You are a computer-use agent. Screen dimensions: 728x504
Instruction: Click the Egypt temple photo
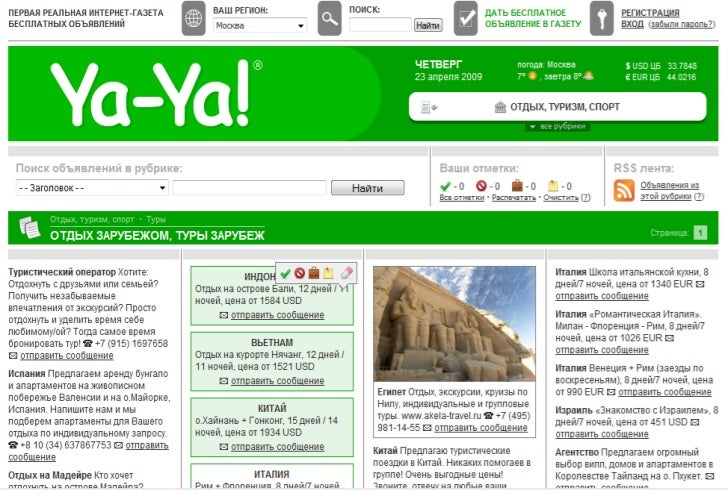[454, 324]
